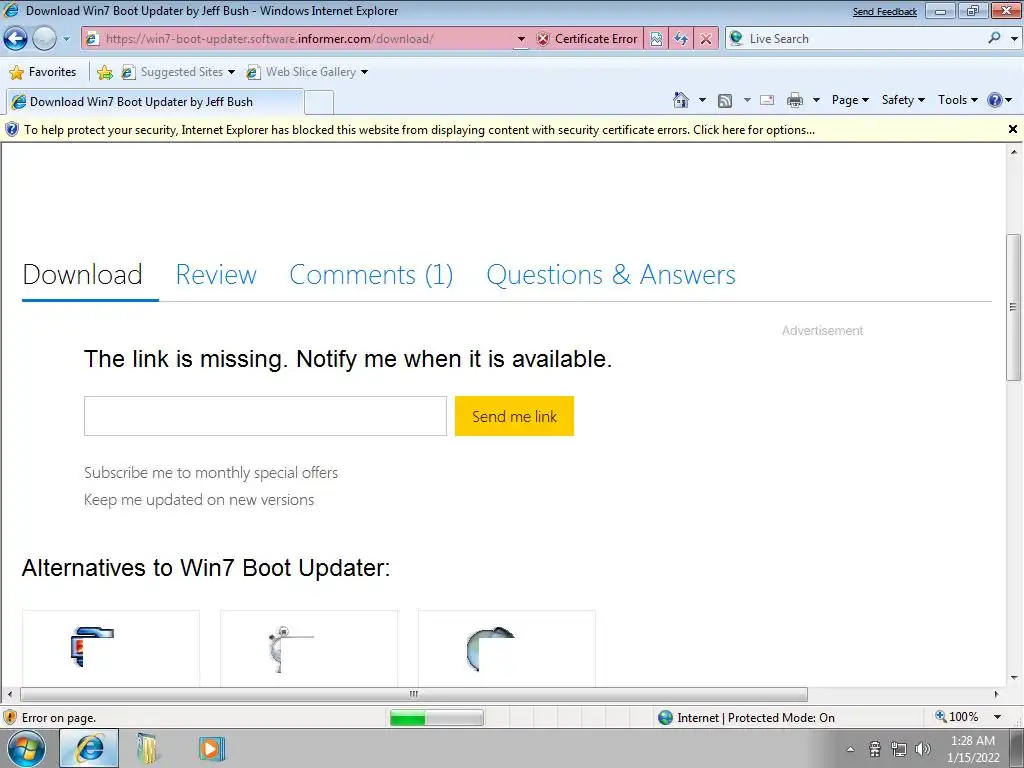Open the recent pages dropdown arrow
This screenshot has height=768, width=1024.
(x=66, y=39)
